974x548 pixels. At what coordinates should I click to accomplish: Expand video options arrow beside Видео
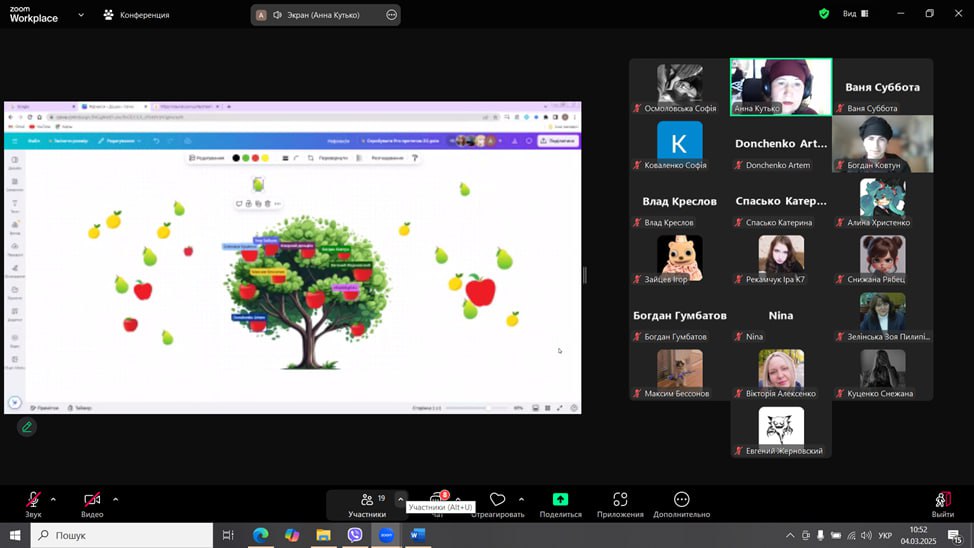click(x=115, y=499)
